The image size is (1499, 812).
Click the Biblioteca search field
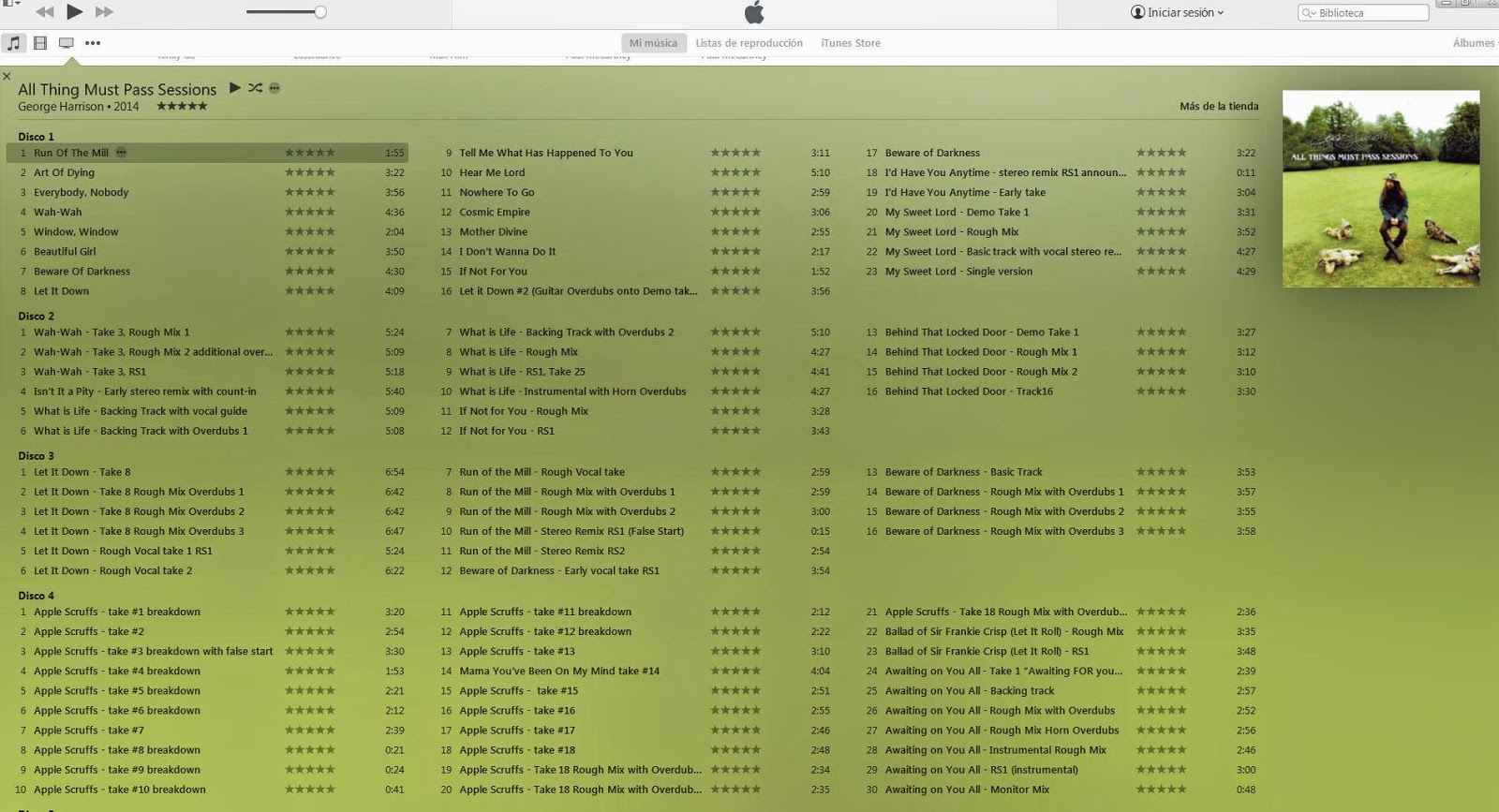[1363, 12]
